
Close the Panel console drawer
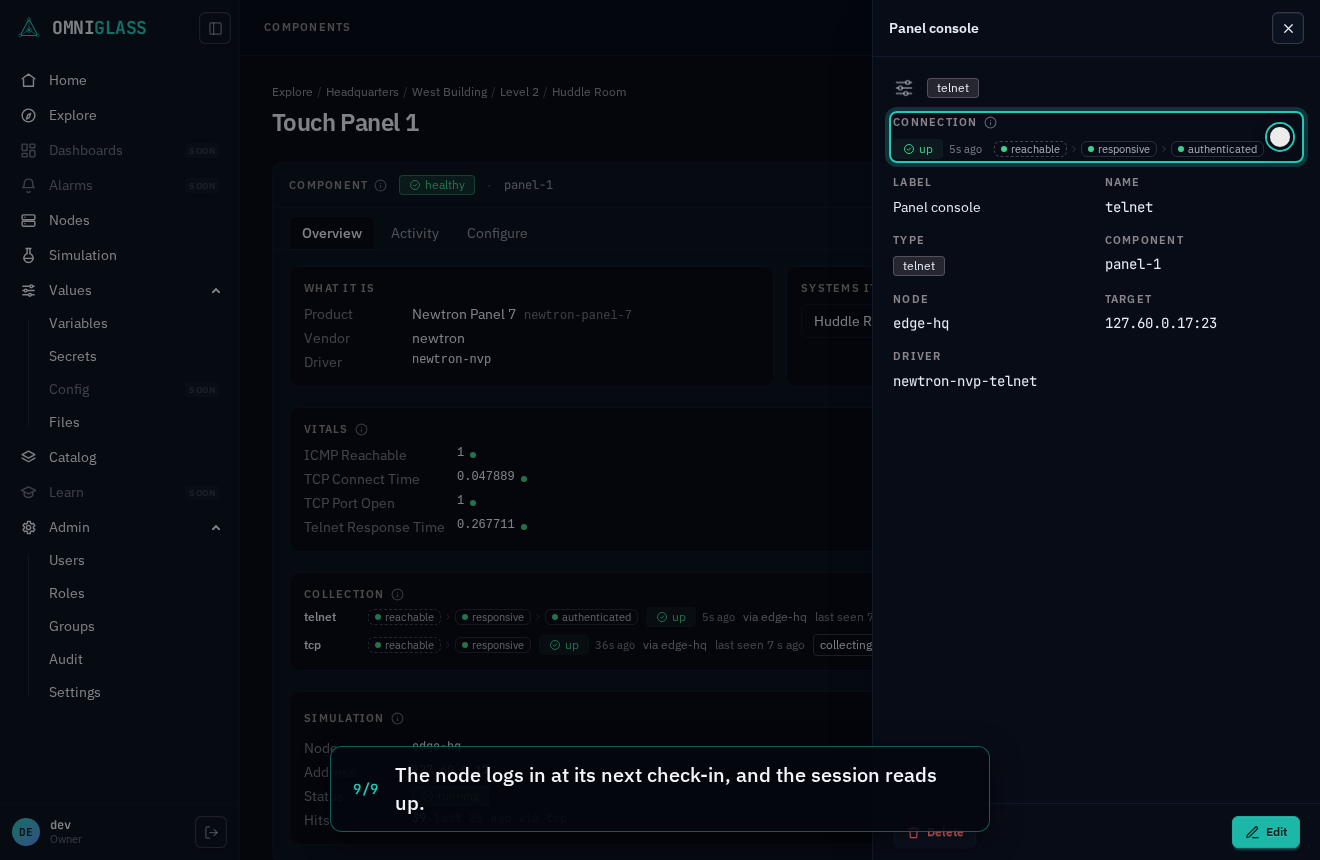(1288, 28)
